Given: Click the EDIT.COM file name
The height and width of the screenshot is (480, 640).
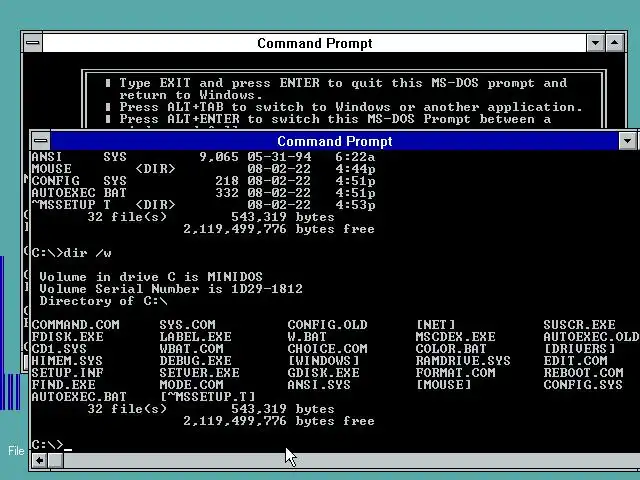Looking at the screenshot, I should point(576,361).
